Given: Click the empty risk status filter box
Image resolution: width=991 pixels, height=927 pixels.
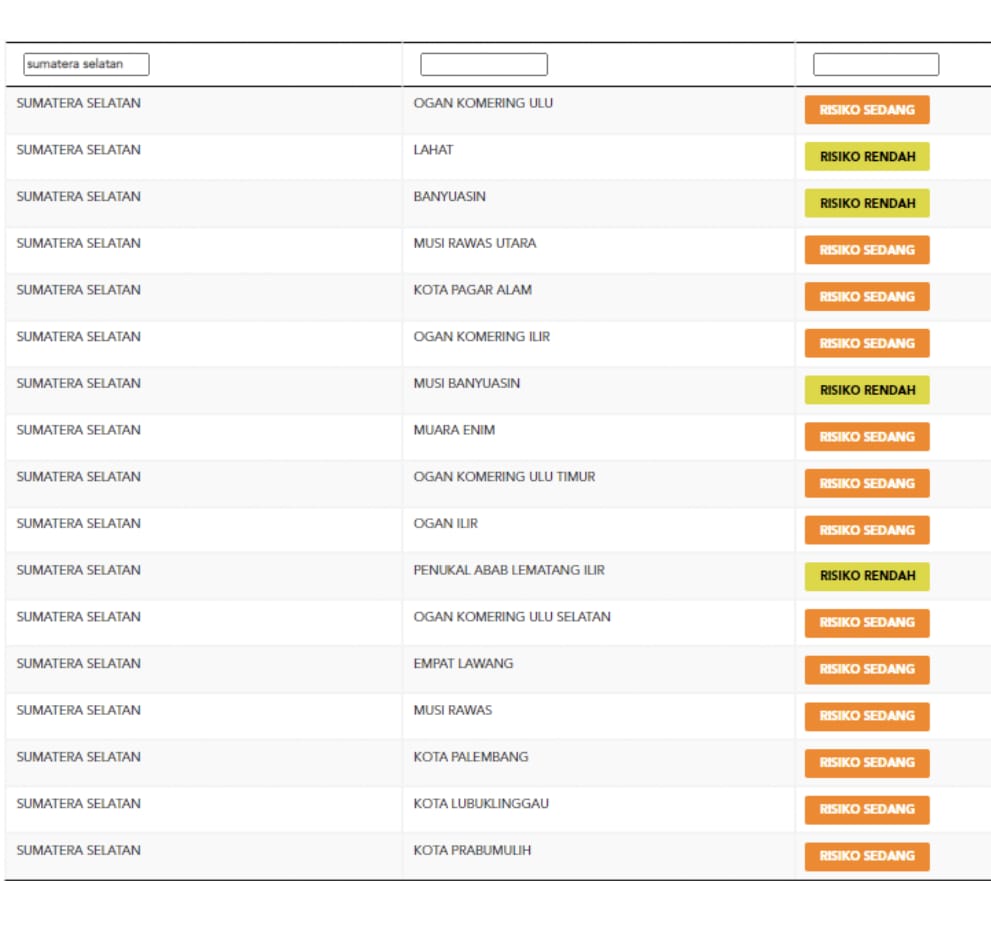Looking at the screenshot, I should point(875,65).
